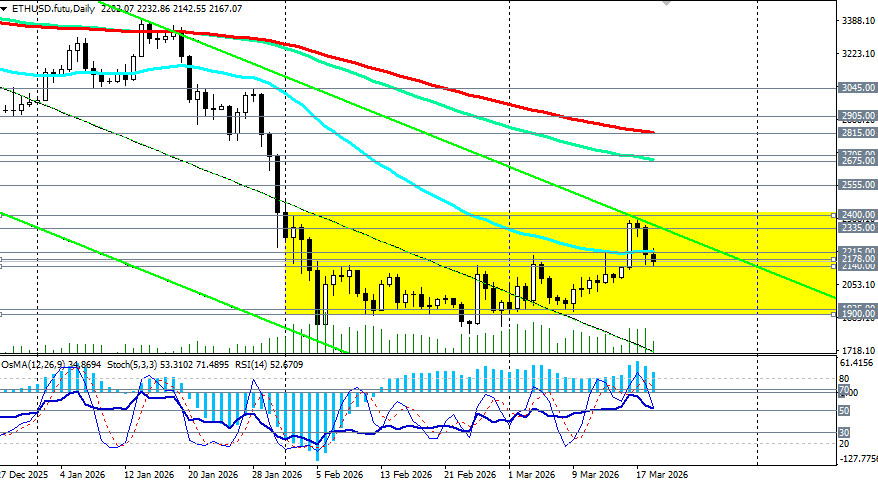The width and height of the screenshot is (878, 485).
Task: Click the Stochastic 80 level label
Action: [844, 379]
